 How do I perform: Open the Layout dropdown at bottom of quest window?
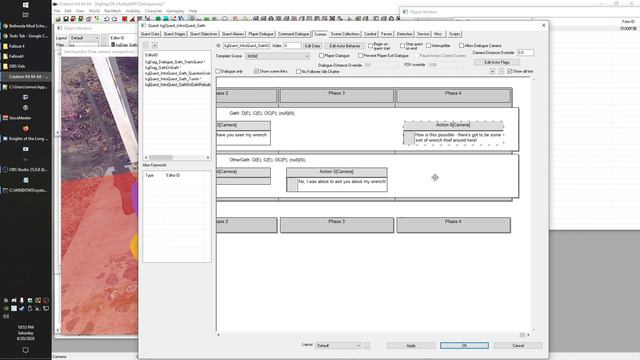click(338, 346)
